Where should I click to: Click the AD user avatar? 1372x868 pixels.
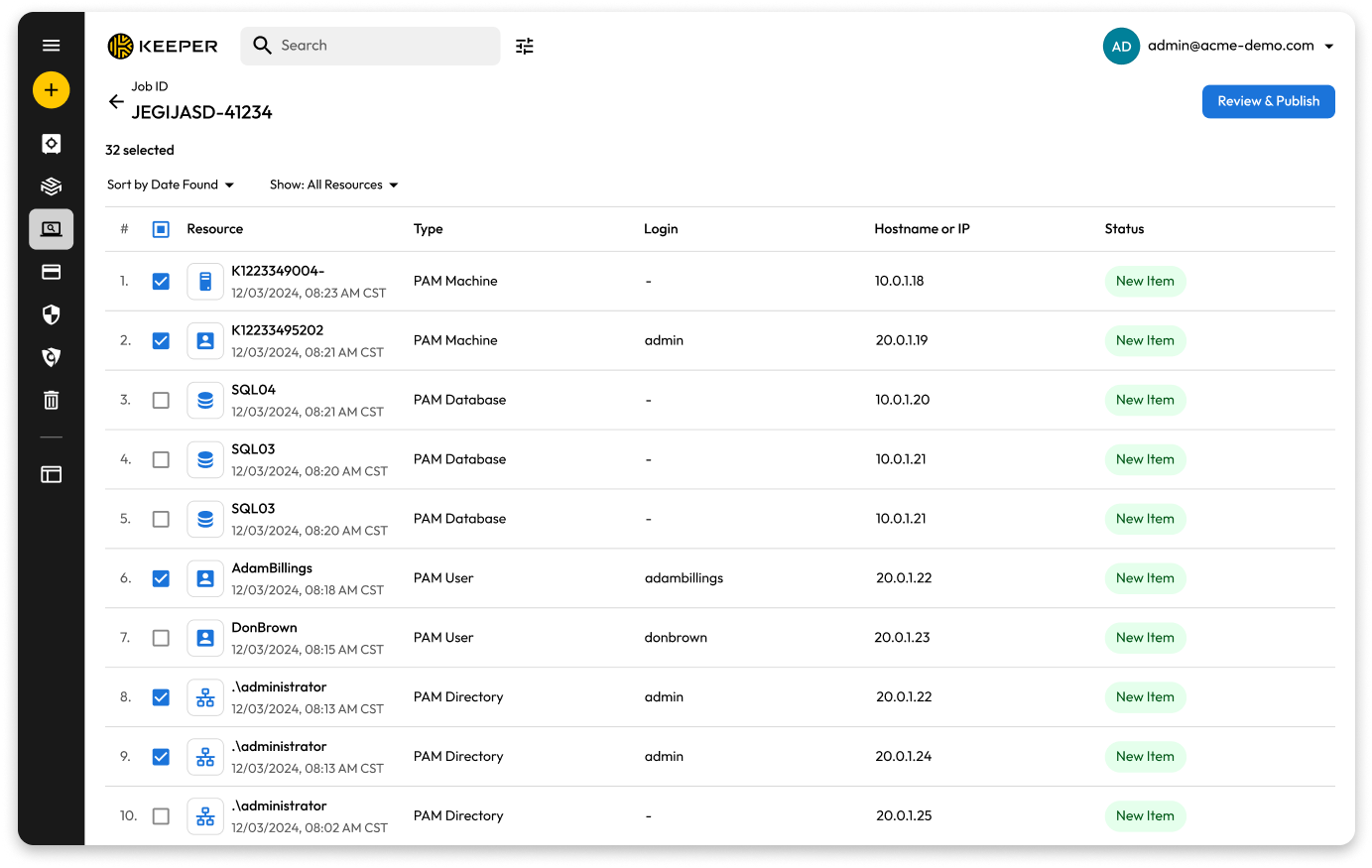point(1121,46)
